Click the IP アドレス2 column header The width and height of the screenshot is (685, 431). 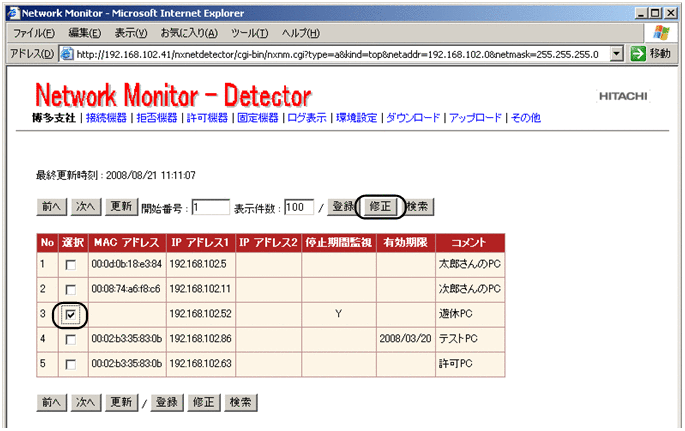tap(268, 243)
